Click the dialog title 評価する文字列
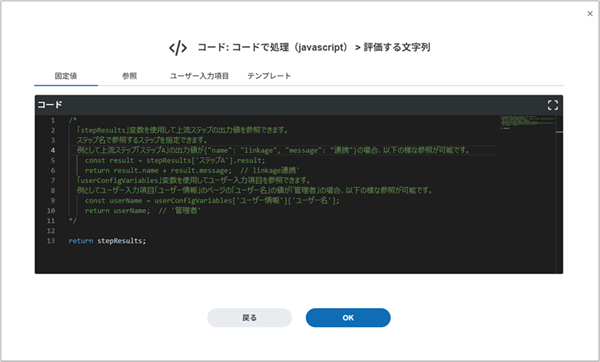Screen dimensions: 600x362 (x=396, y=47)
